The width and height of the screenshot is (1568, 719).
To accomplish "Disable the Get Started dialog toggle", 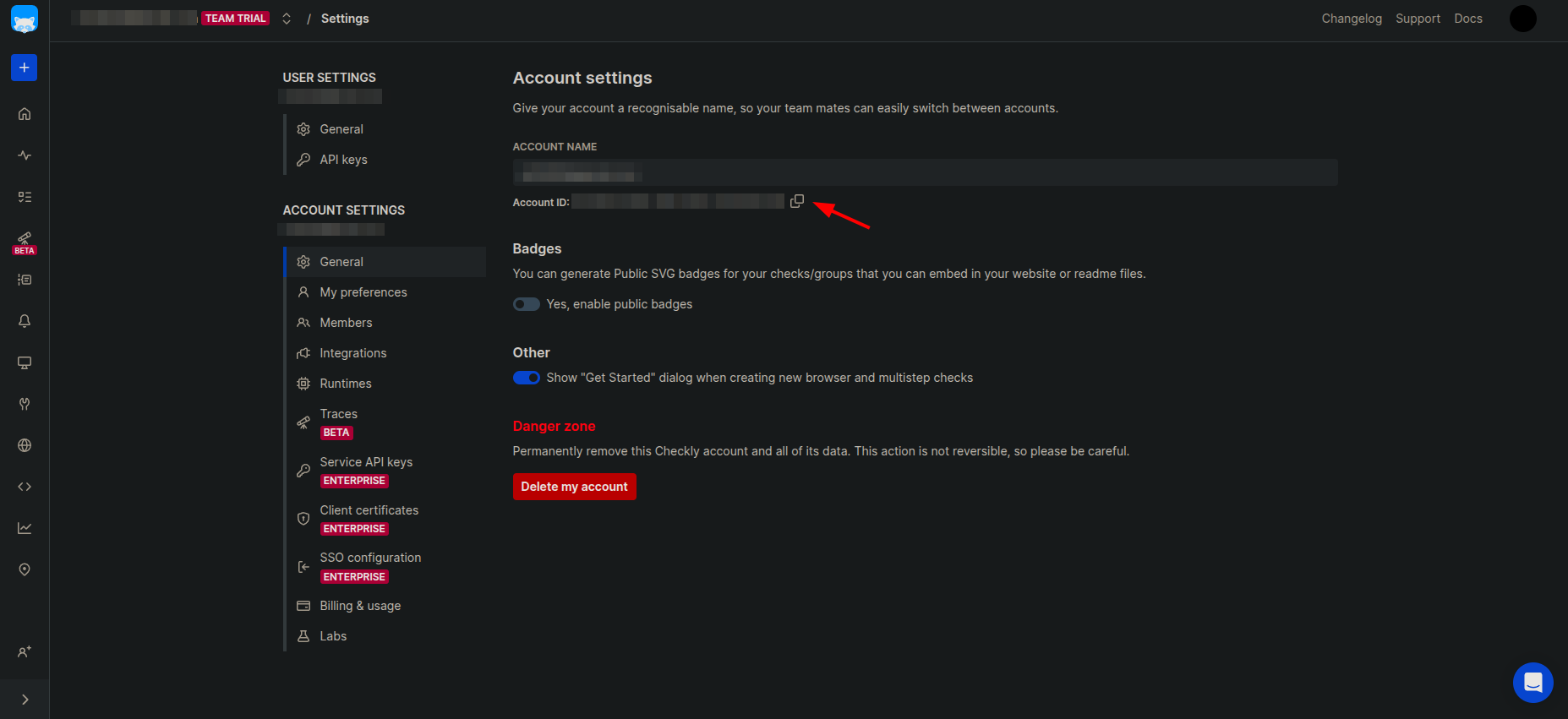I will coord(526,378).
